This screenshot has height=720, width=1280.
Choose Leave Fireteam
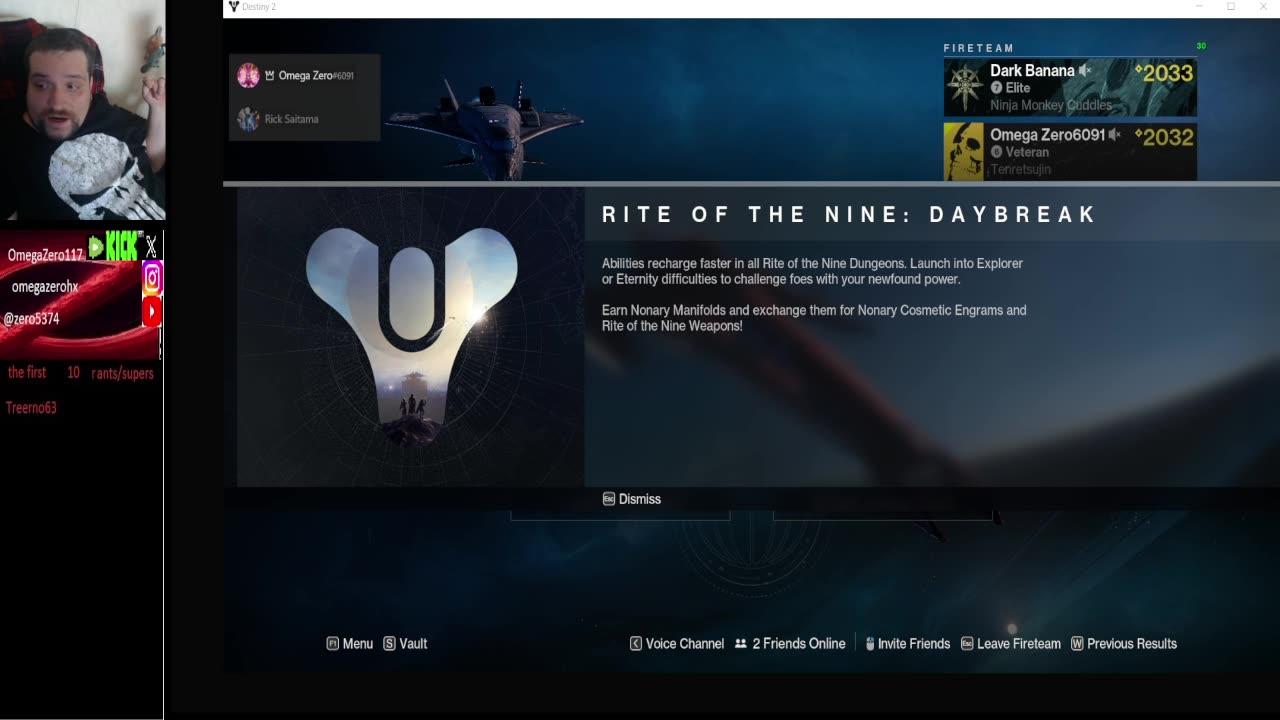tap(1010, 644)
